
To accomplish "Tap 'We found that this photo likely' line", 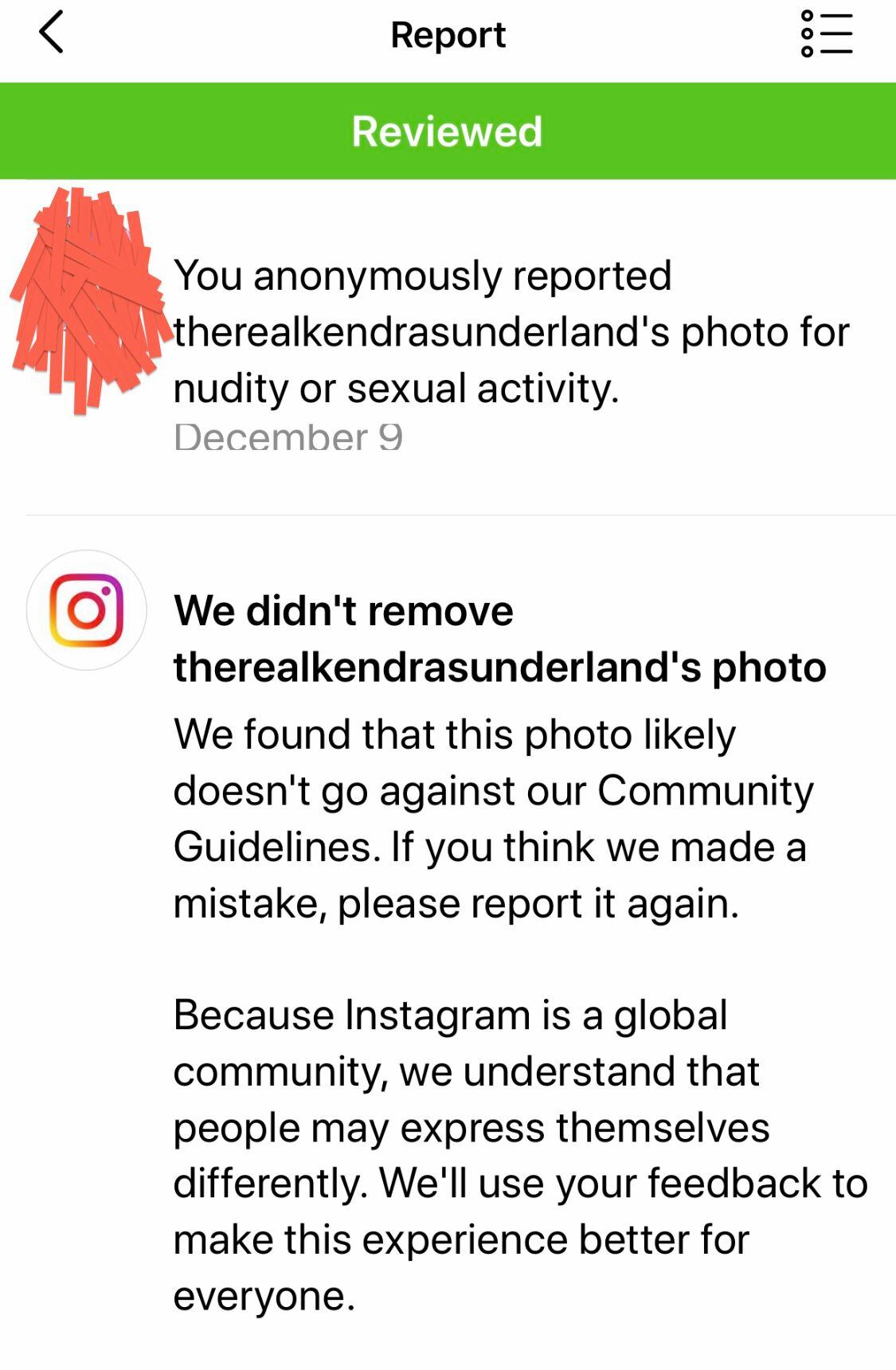I will (455, 734).
